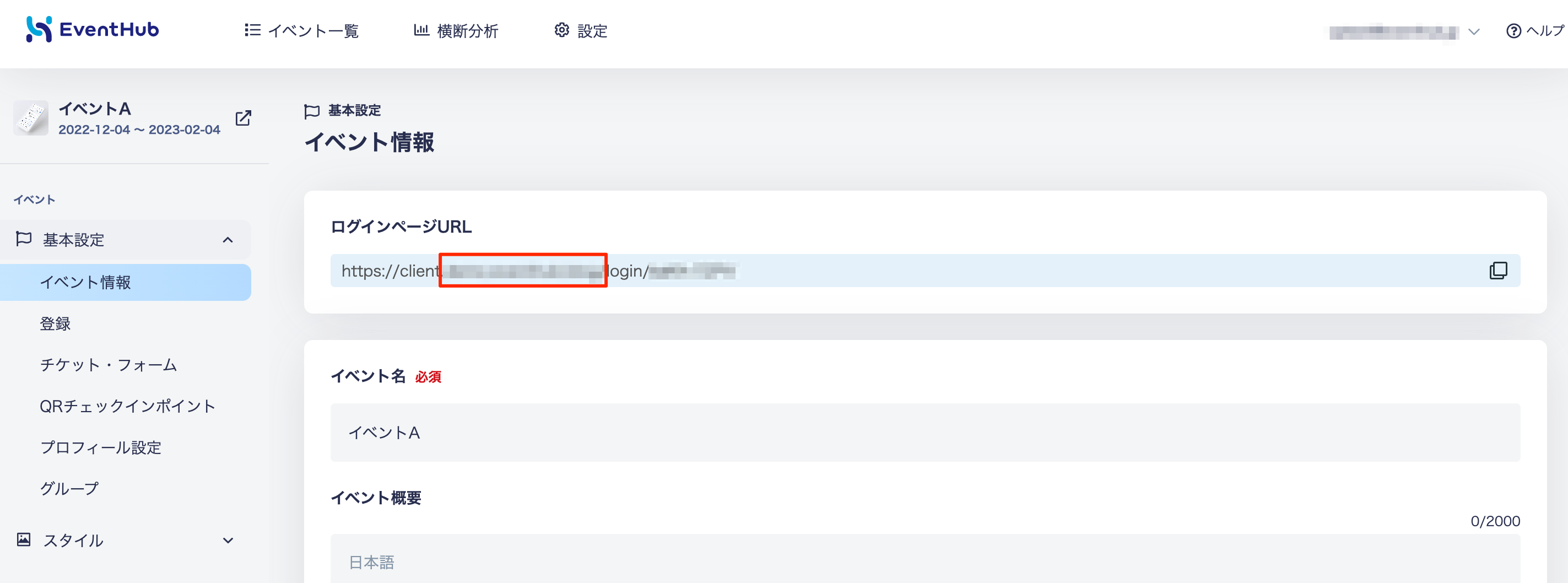Image resolution: width=1568 pixels, height=583 pixels.
Task: Click the イベント名 input field
Action: click(x=924, y=433)
